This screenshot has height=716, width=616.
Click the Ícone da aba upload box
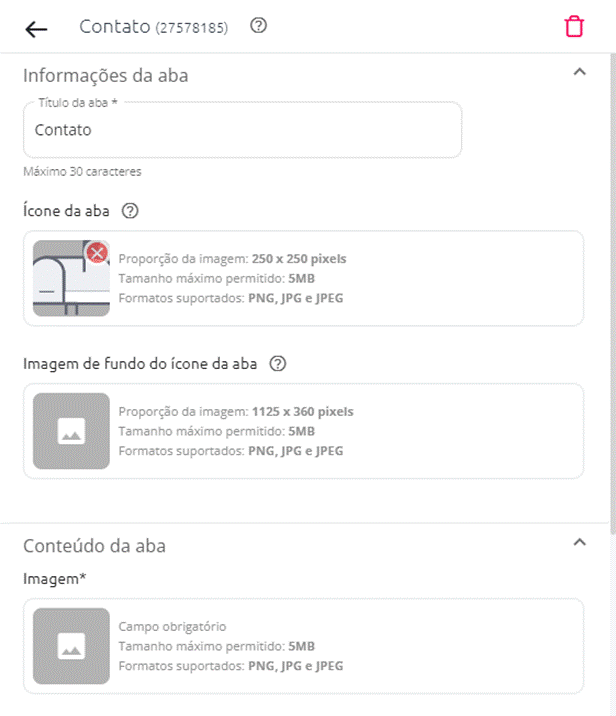click(x=304, y=278)
